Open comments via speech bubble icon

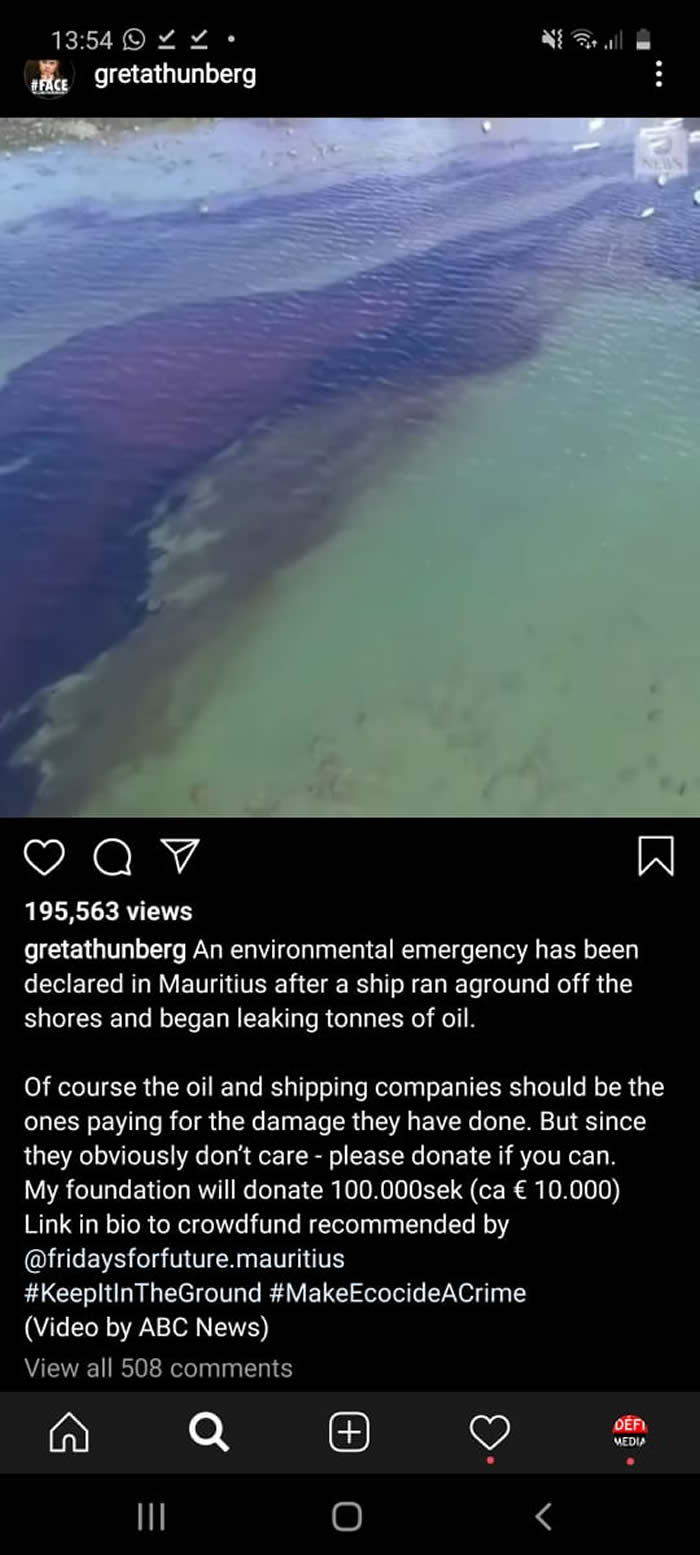pos(112,856)
